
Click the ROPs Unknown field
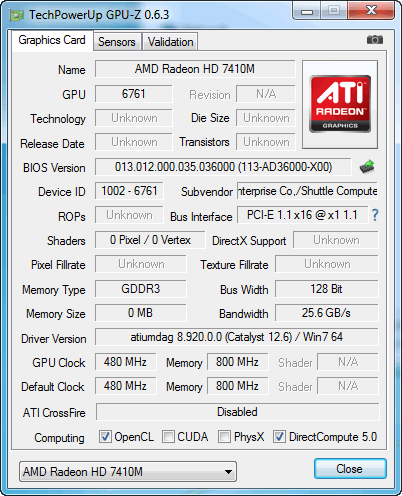129,215
